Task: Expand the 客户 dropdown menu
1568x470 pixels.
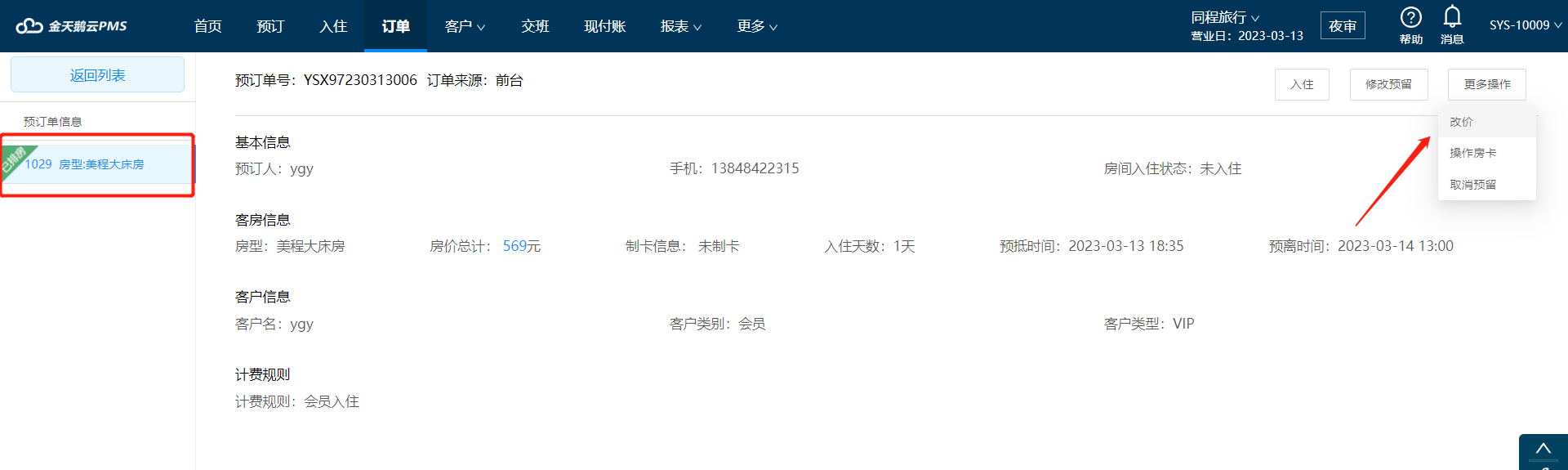Action: [x=465, y=26]
